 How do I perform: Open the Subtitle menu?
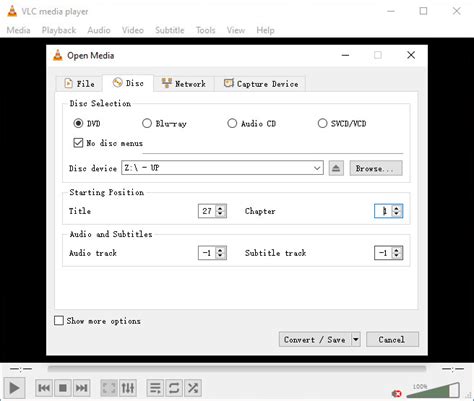[169, 30]
